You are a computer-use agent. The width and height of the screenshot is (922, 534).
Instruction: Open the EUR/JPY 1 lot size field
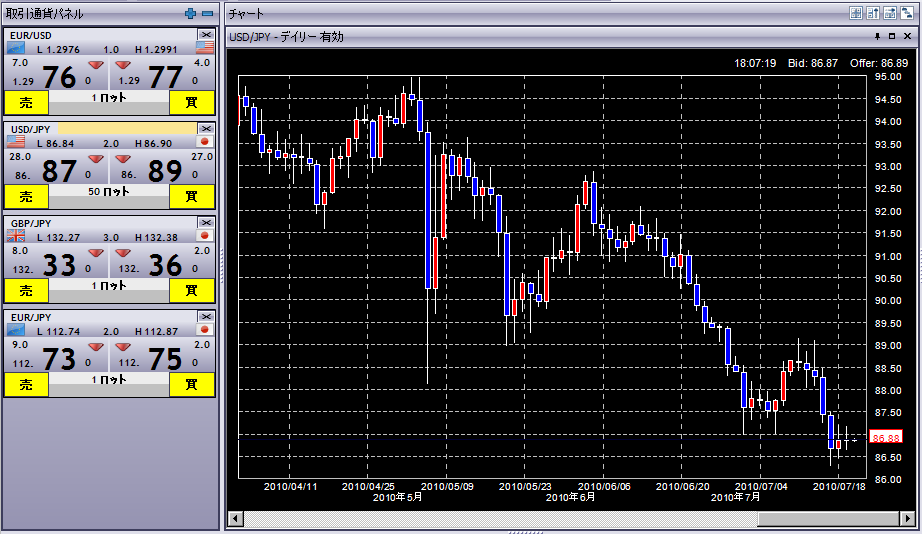pos(110,379)
